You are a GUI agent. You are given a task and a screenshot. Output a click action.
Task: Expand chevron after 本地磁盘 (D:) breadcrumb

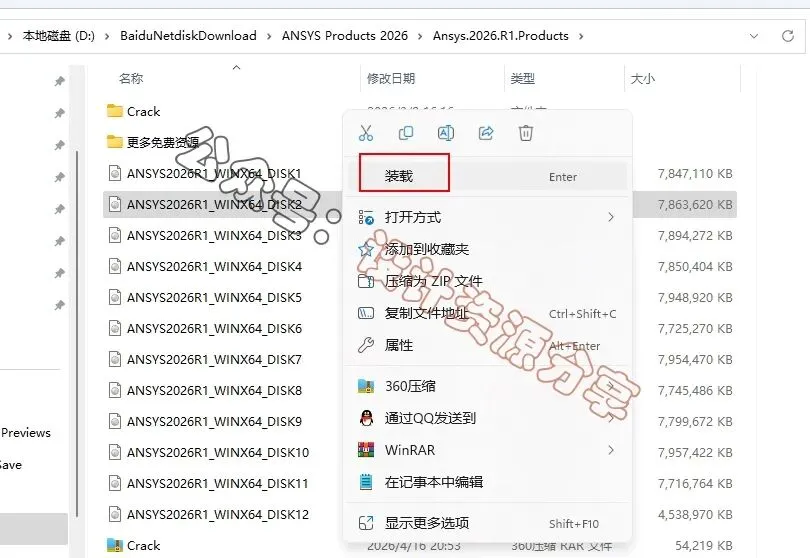pyautogui.click(x=107, y=36)
